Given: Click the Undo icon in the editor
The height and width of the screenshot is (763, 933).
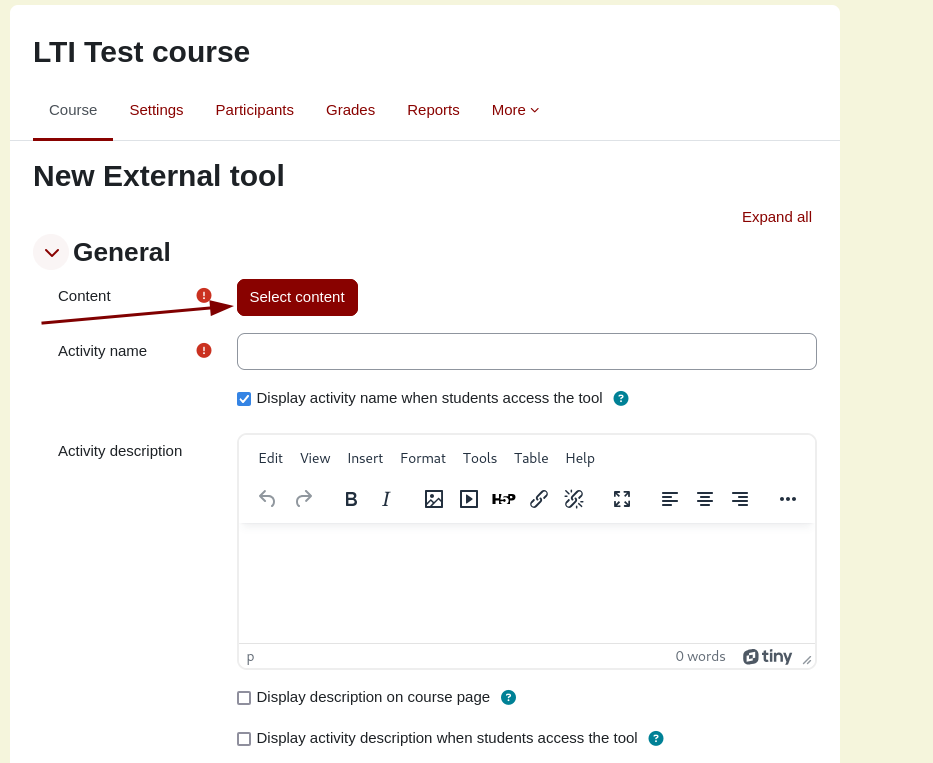Looking at the screenshot, I should [267, 499].
